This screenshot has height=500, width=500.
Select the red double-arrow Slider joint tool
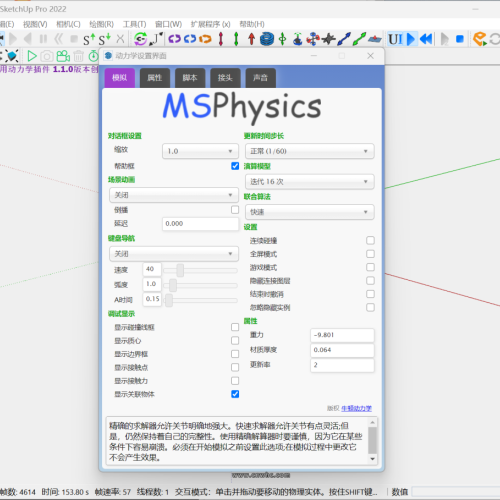click(221, 39)
